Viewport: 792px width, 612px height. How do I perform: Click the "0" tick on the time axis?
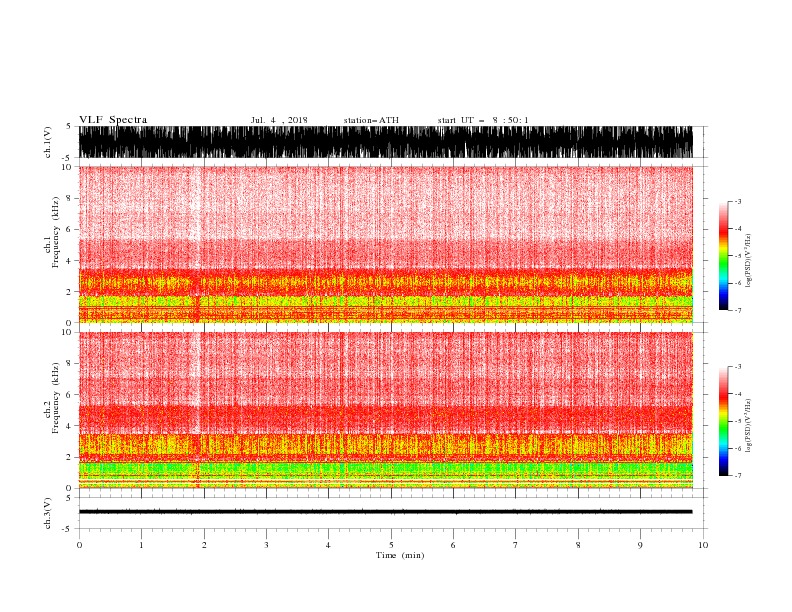tap(79, 545)
